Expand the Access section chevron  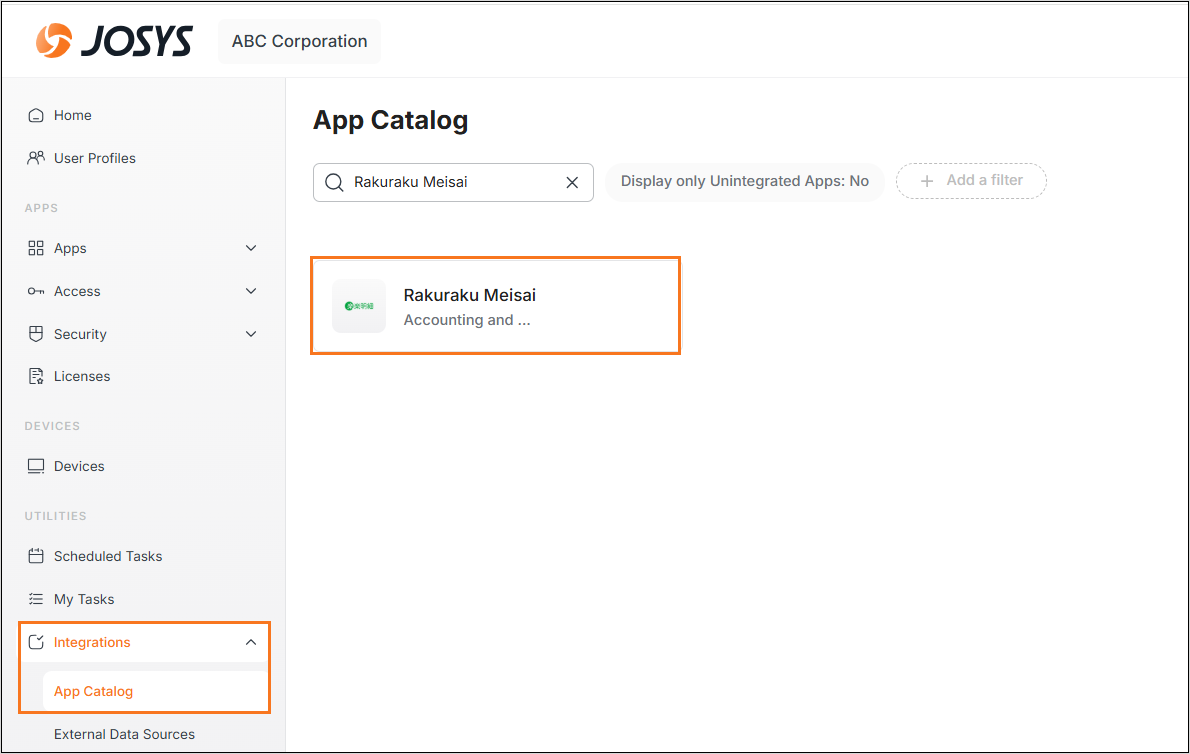pos(251,291)
